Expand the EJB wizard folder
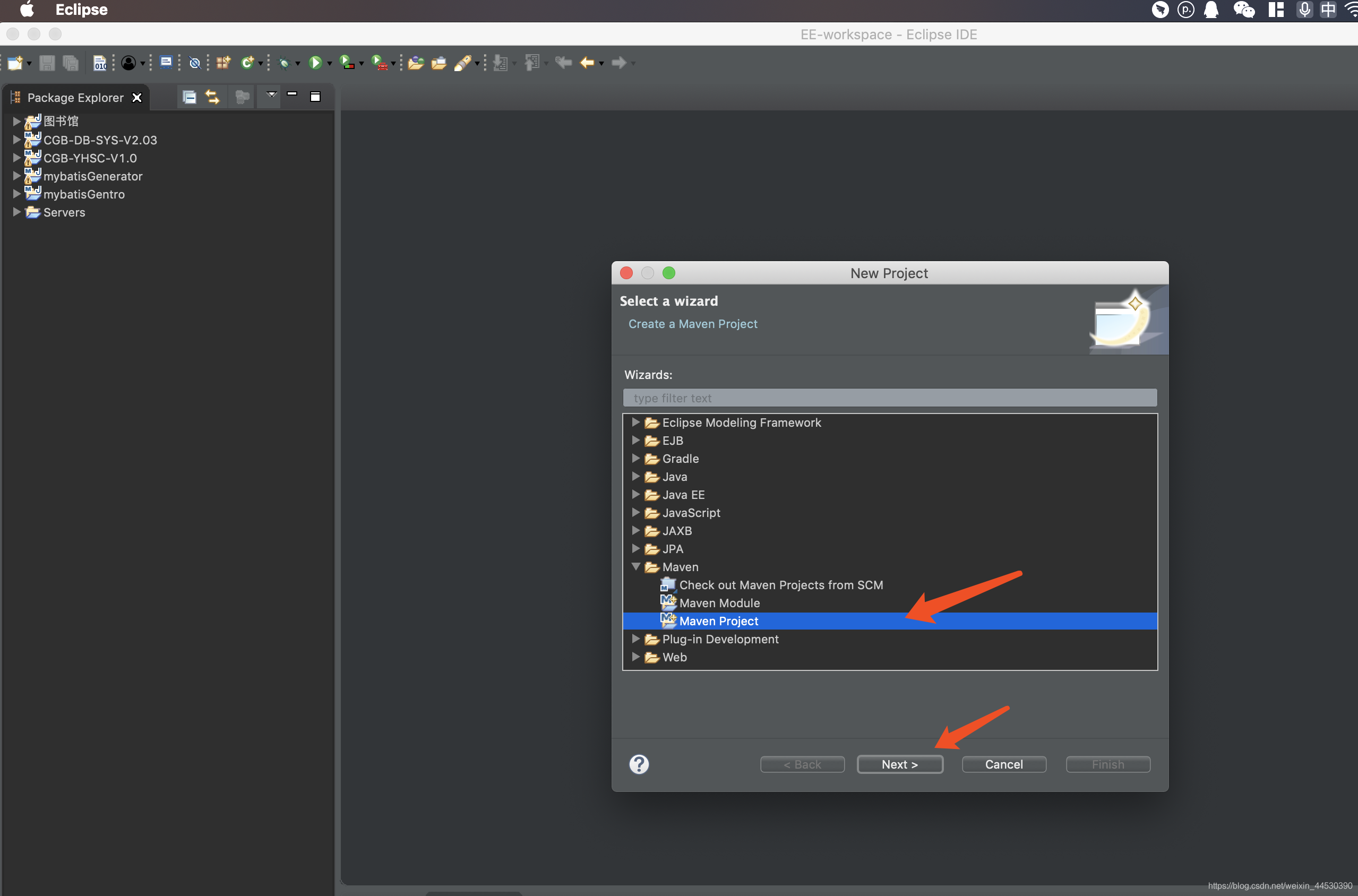The image size is (1358, 896). pos(635,441)
